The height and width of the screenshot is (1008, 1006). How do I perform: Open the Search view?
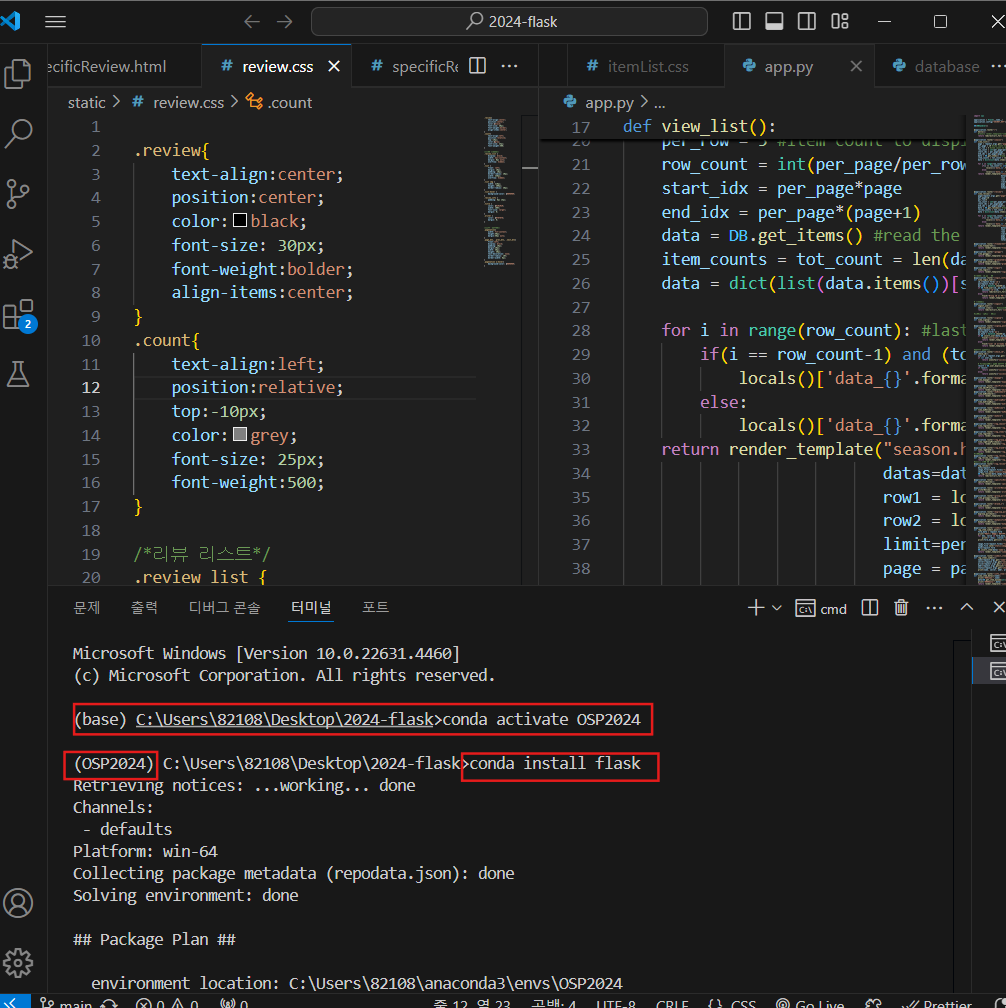pyautogui.click(x=18, y=134)
